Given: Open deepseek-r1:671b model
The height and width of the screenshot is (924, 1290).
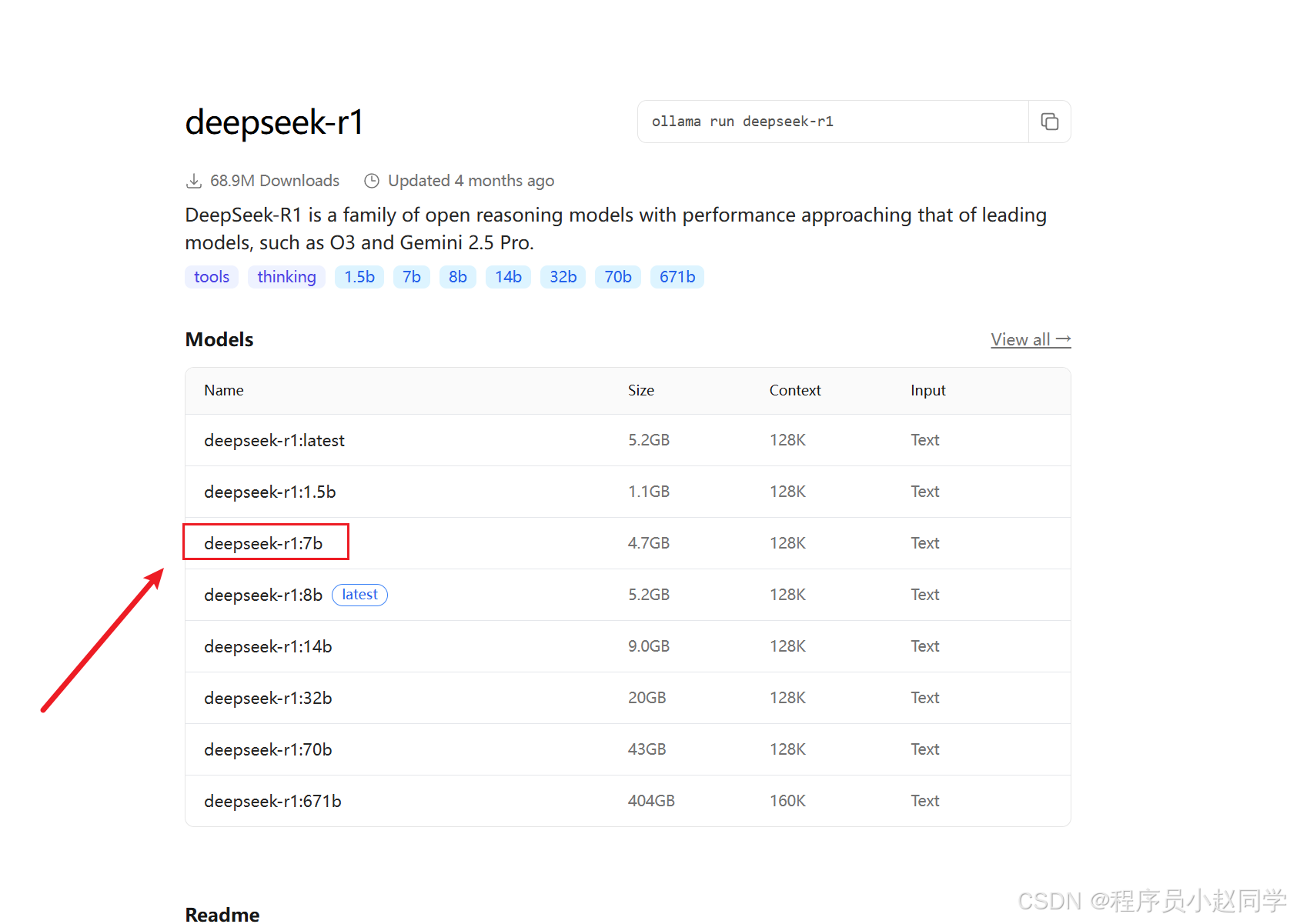Looking at the screenshot, I should [272, 801].
